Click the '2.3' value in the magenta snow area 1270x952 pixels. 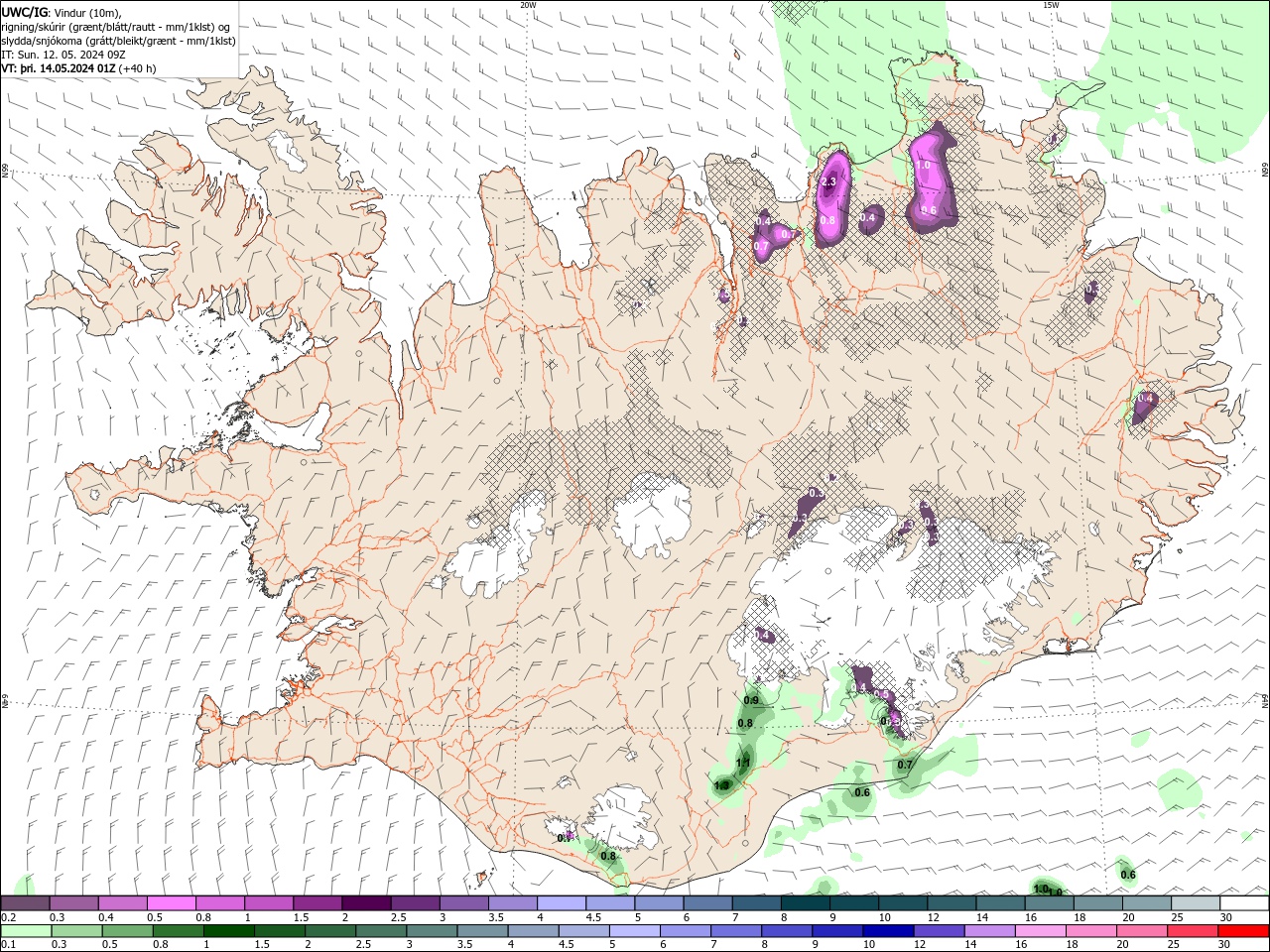pos(829,182)
